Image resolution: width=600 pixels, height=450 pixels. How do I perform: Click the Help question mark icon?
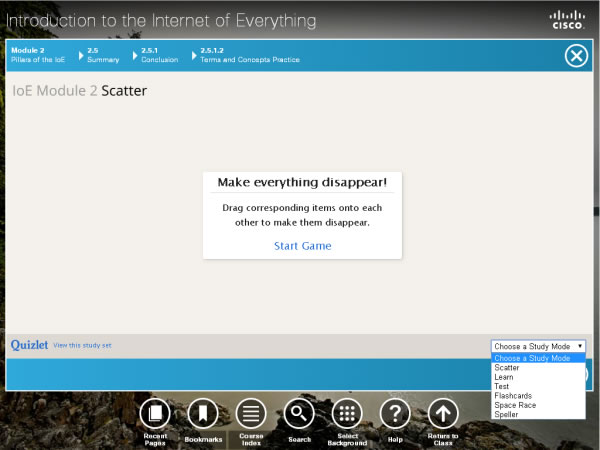(395, 413)
